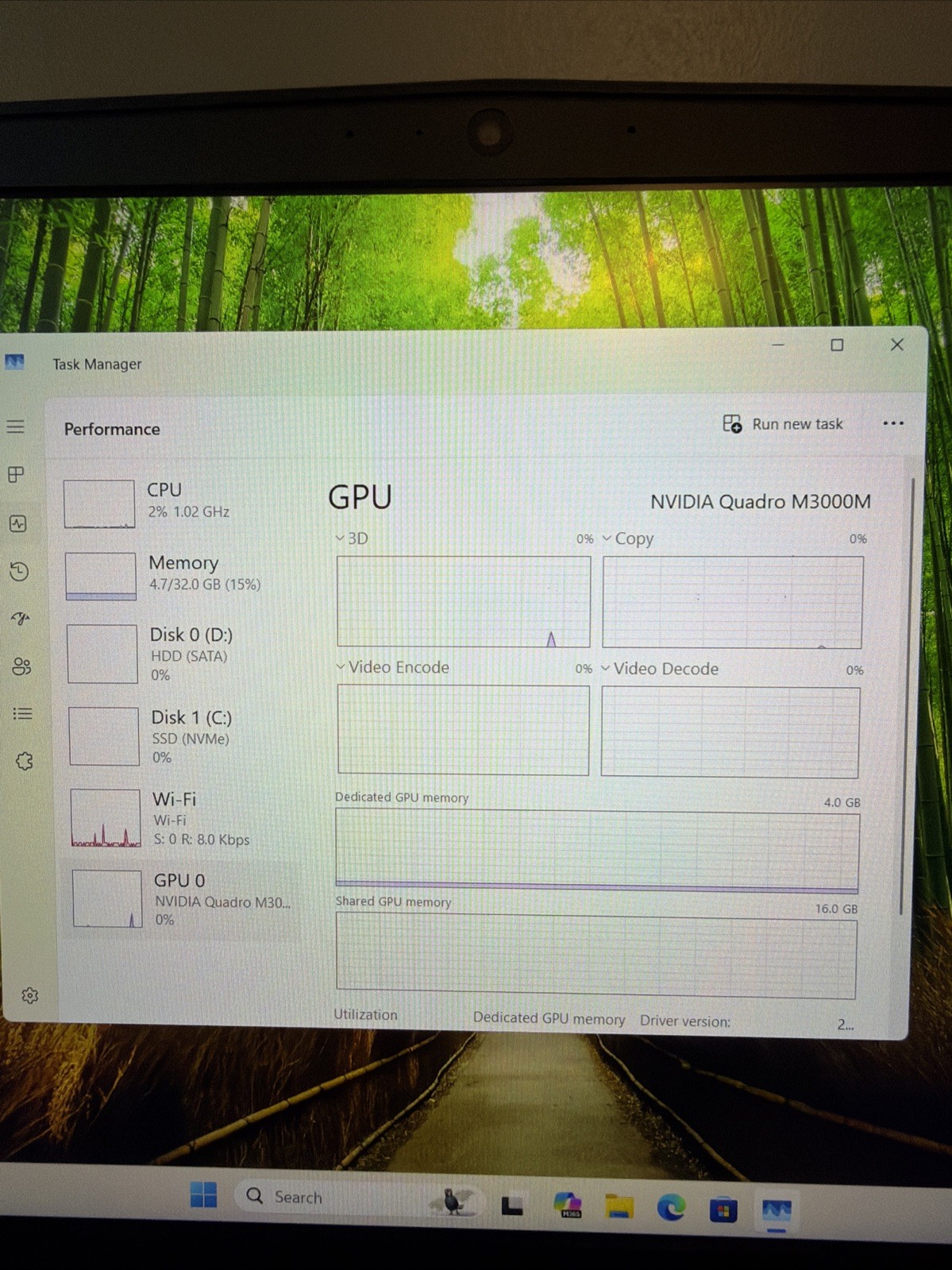
Task: Expand the Video Encode engine dropdown
Action: pyautogui.click(x=392, y=667)
